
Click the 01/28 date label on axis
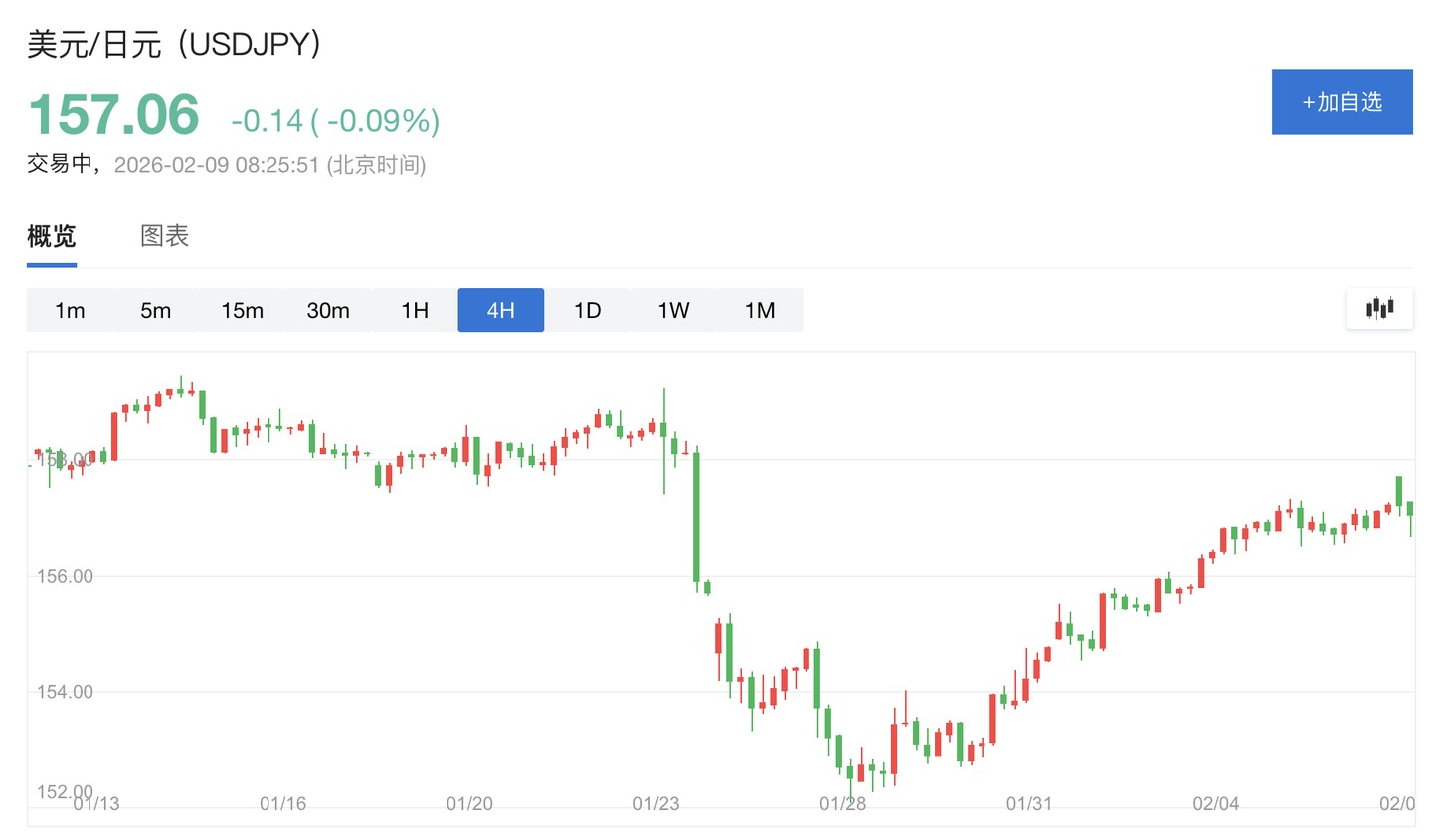click(842, 803)
